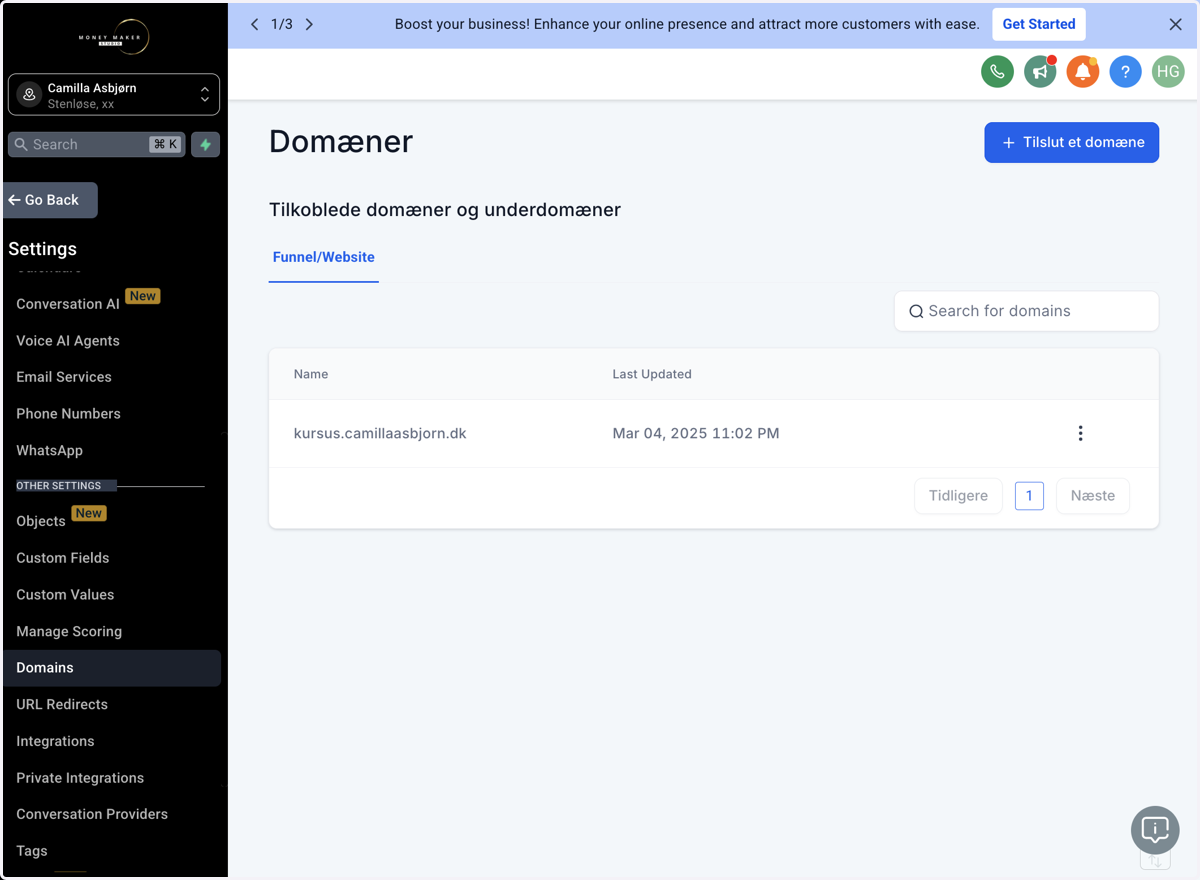The width and height of the screenshot is (1200, 880).
Task: Select page 1 in pagination
Action: (x=1029, y=496)
